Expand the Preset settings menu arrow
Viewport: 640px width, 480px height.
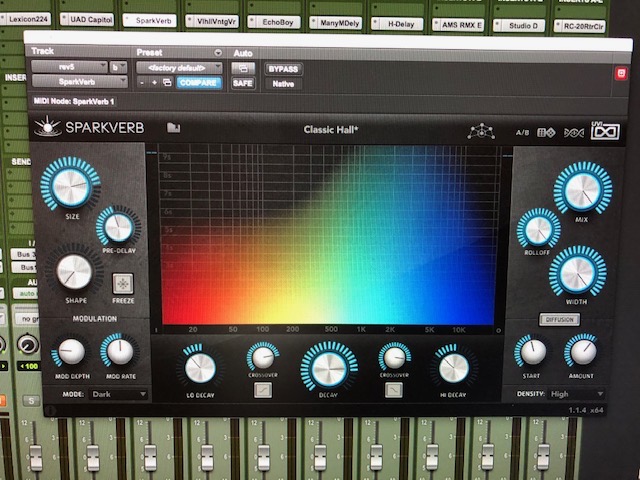coord(218,53)
